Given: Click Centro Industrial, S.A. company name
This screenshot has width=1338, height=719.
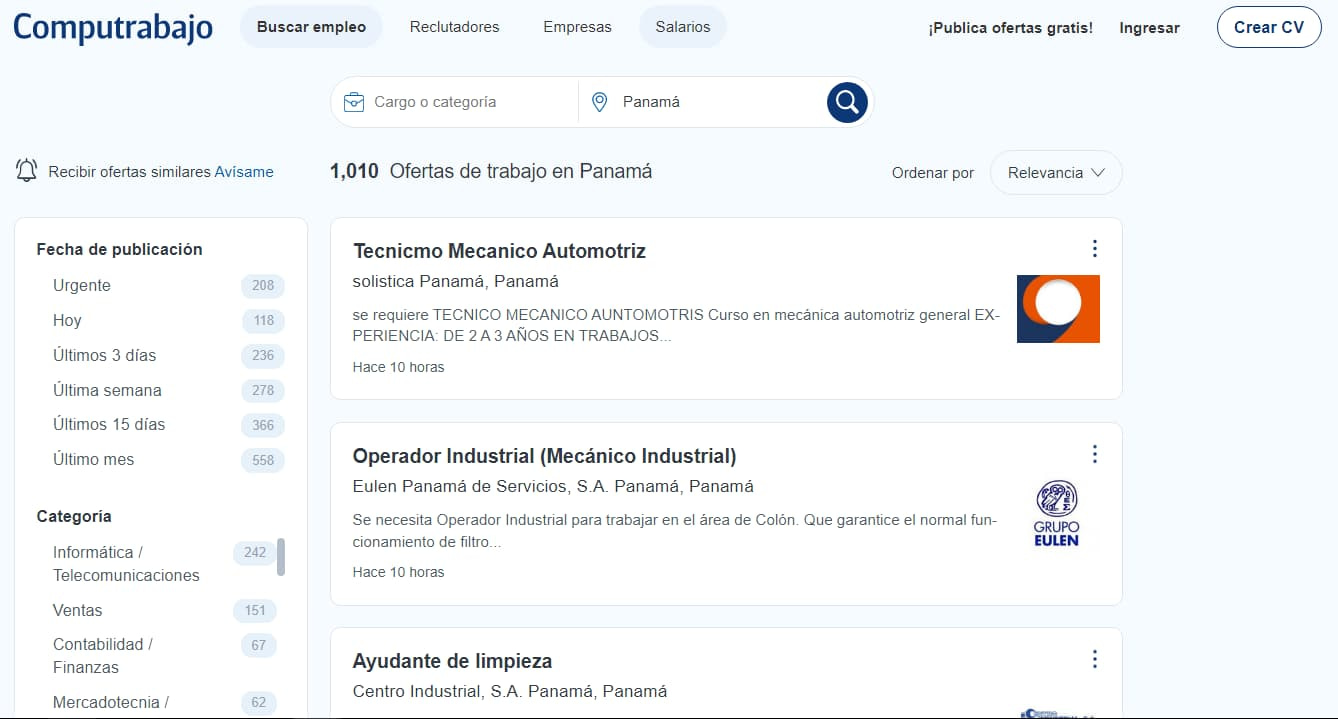Looking at the screenshot, I should click(x=438, y=691).
